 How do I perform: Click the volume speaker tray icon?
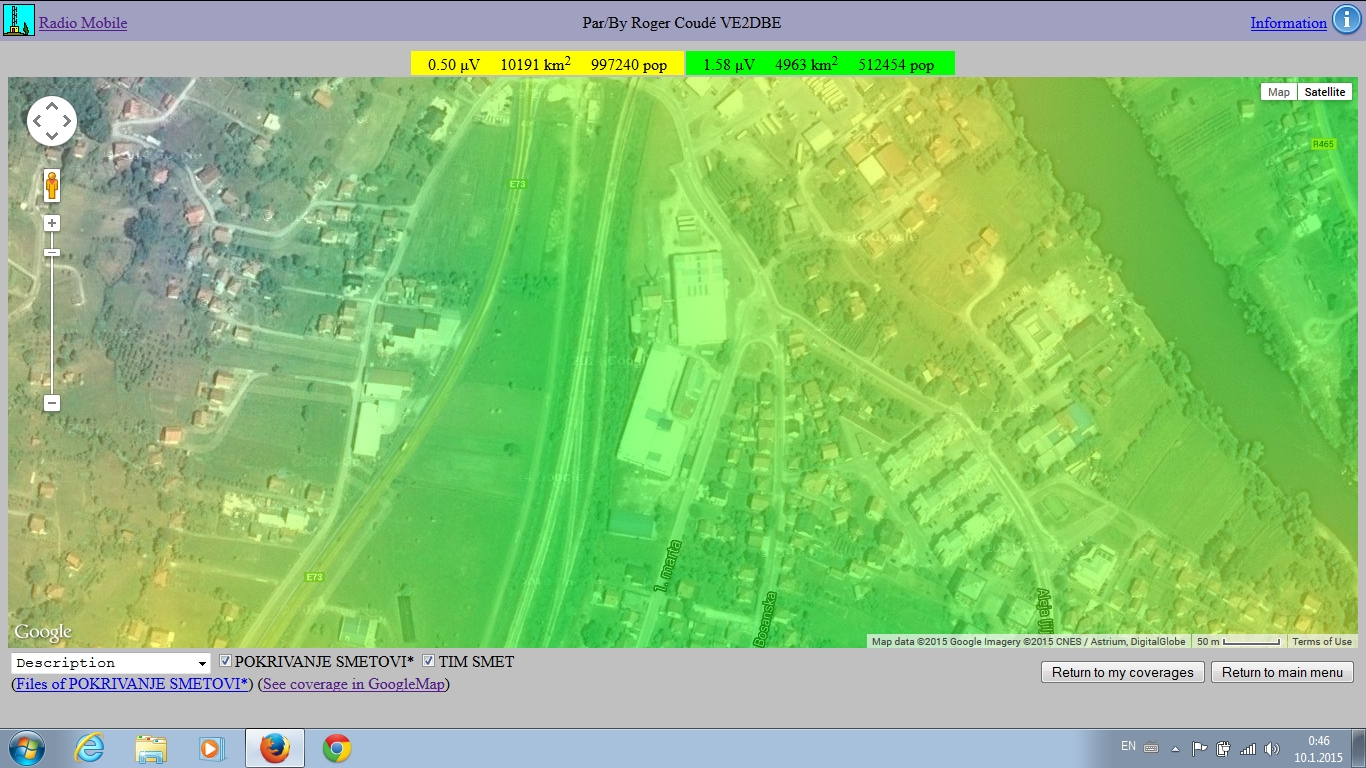pos(1271,748)
